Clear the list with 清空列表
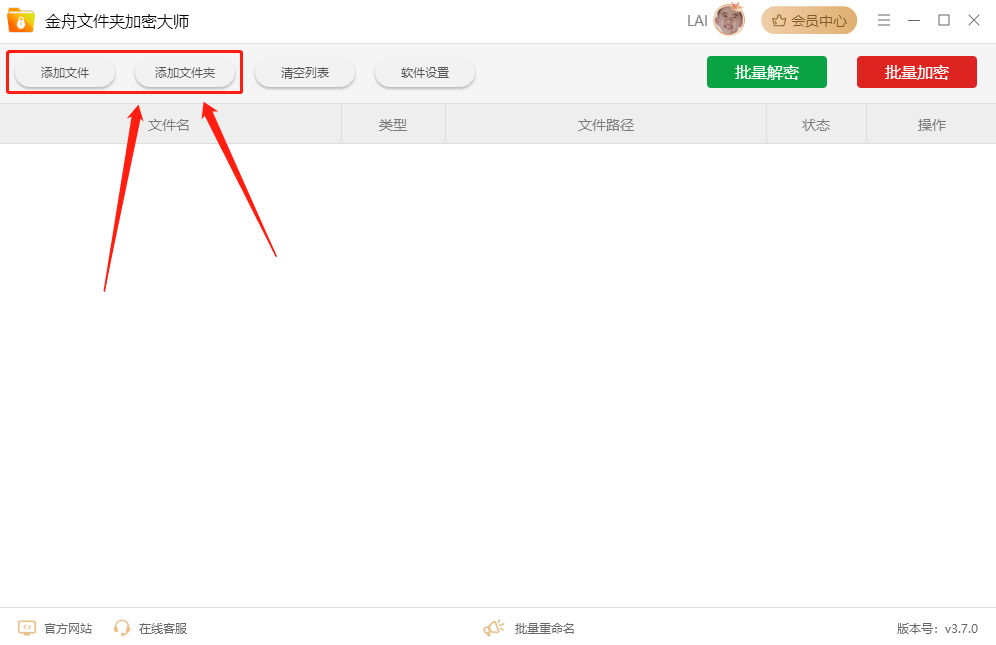The width and height of the screenshot is (996, 645). (305, 72)
